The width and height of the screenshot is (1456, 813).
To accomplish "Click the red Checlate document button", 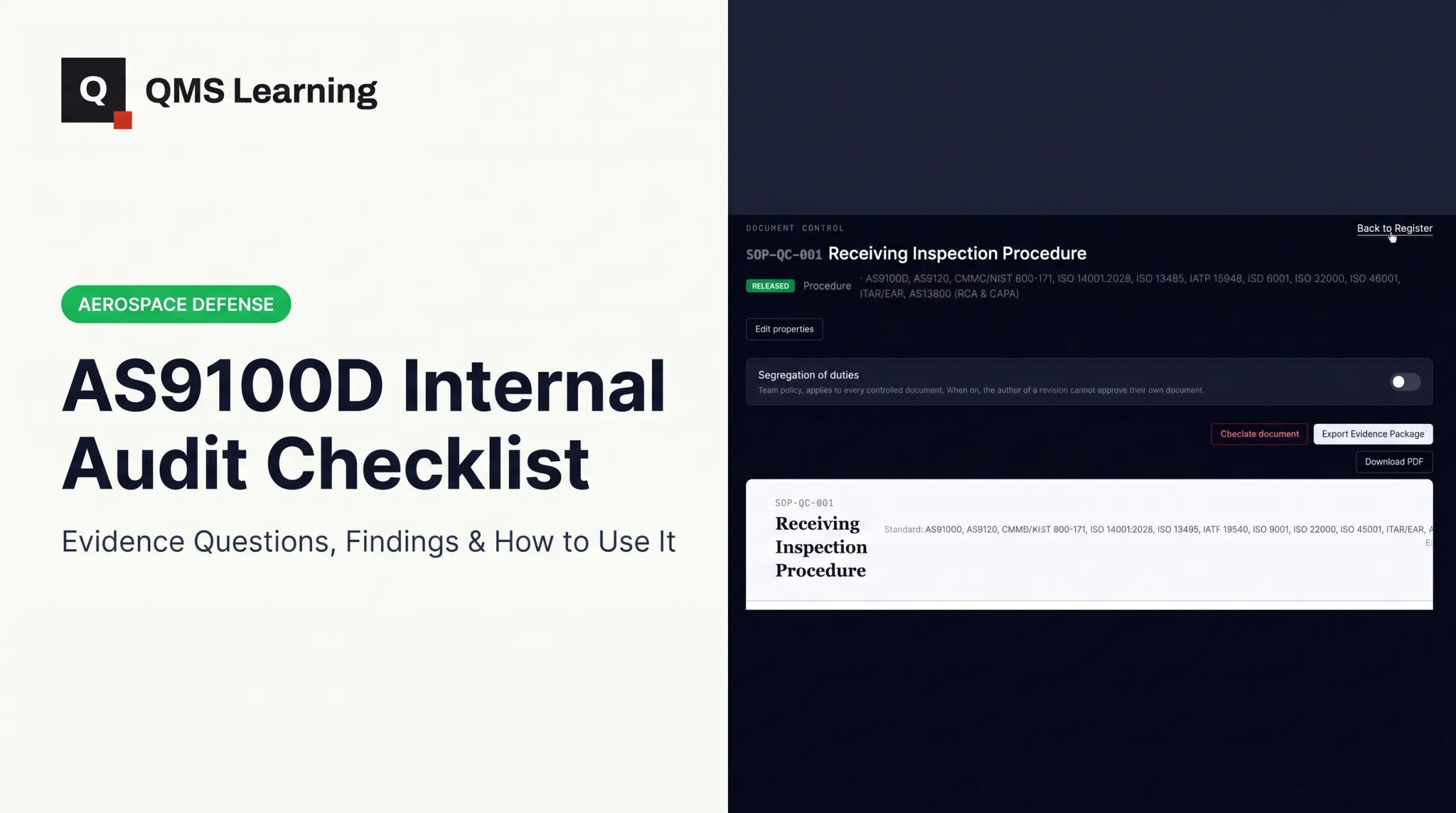I will coord(1259,434).
